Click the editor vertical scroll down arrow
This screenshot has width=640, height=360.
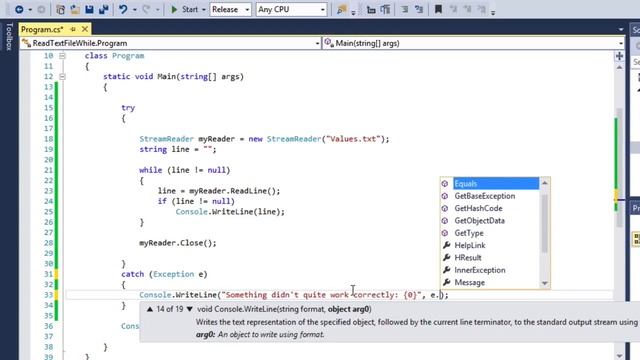619,356
